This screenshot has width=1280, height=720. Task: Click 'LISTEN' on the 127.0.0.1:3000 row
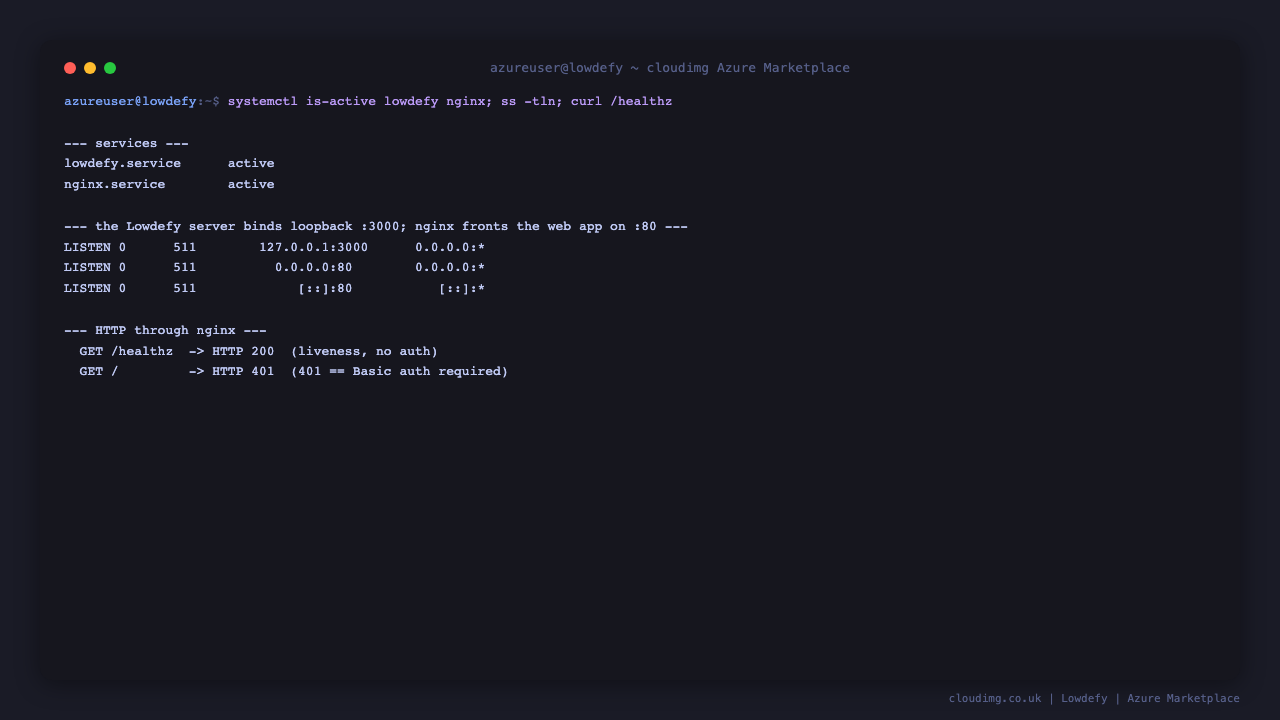[x=87, y=247]
